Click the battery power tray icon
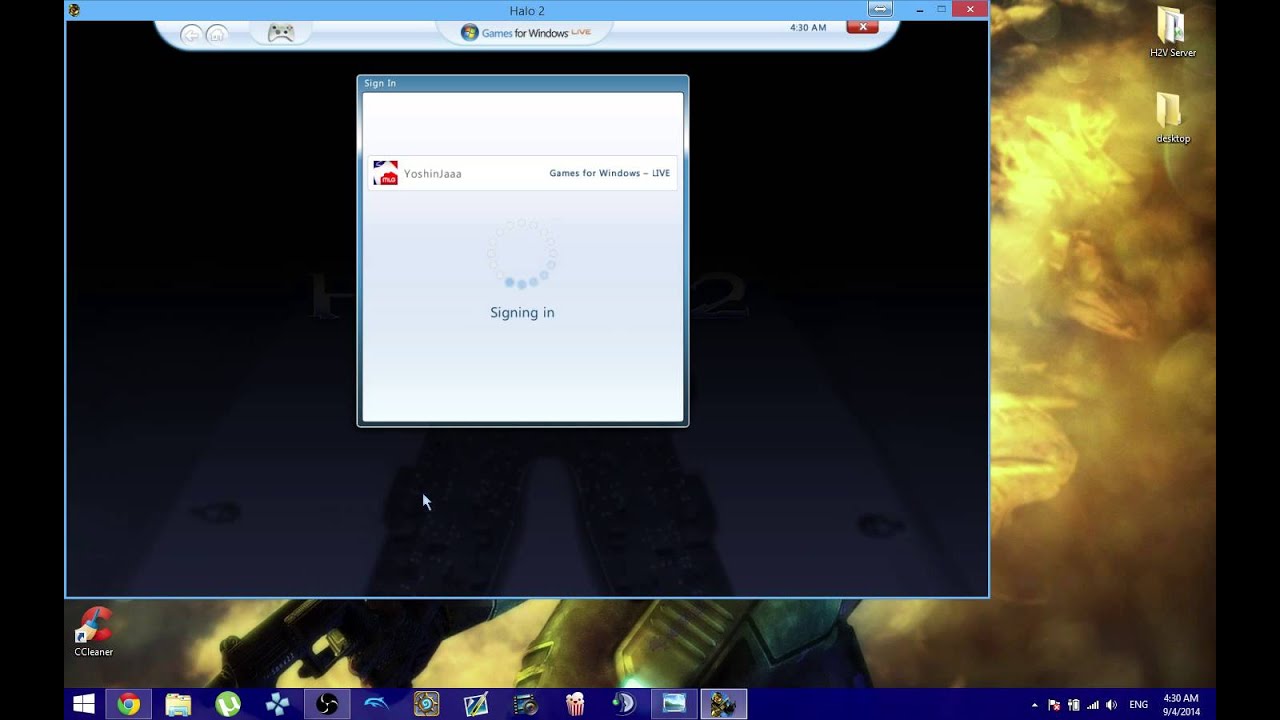The image size is (1280, 720). 1073,705
